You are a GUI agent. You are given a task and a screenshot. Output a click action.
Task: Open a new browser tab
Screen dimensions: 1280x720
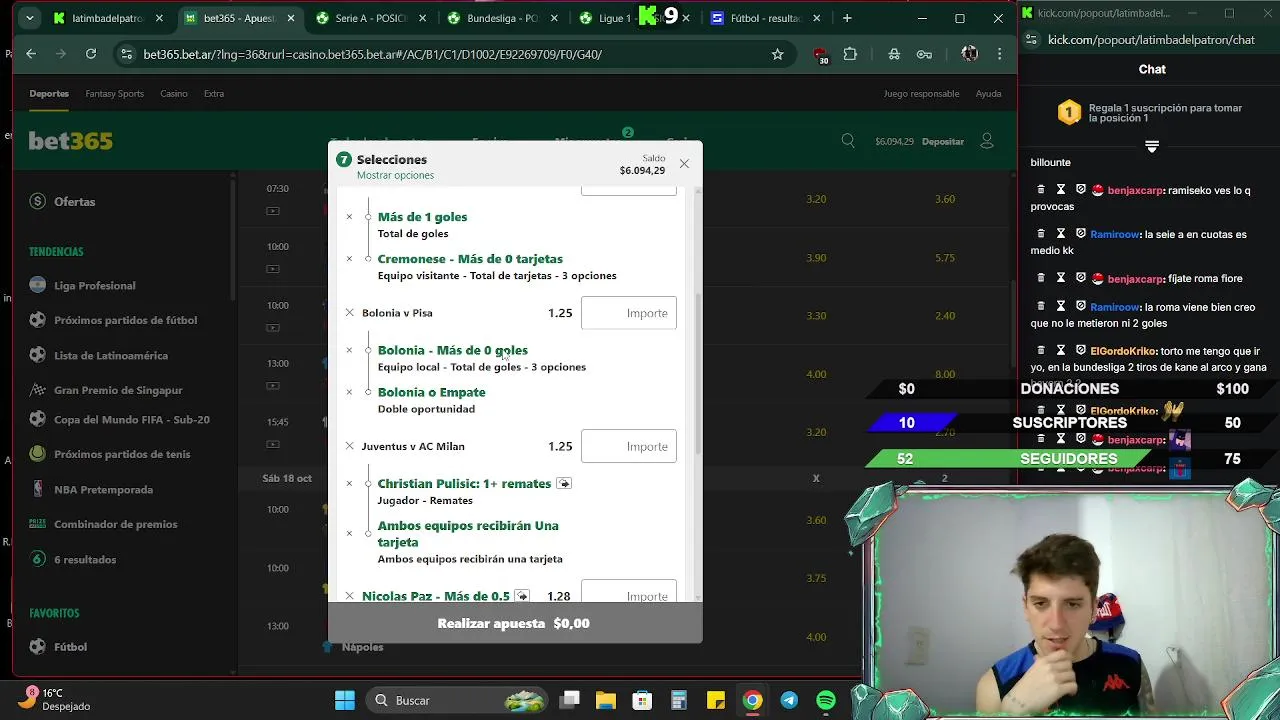[847, 18]
